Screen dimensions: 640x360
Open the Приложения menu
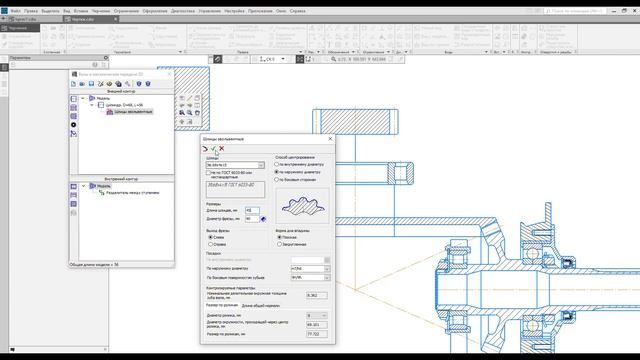click(260, 11)
